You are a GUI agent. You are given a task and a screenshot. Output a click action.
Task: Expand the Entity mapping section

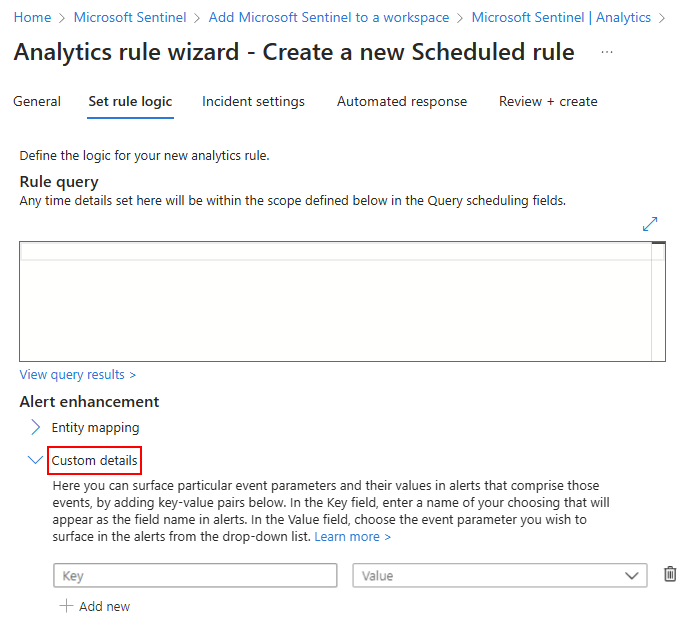(36, 427)
